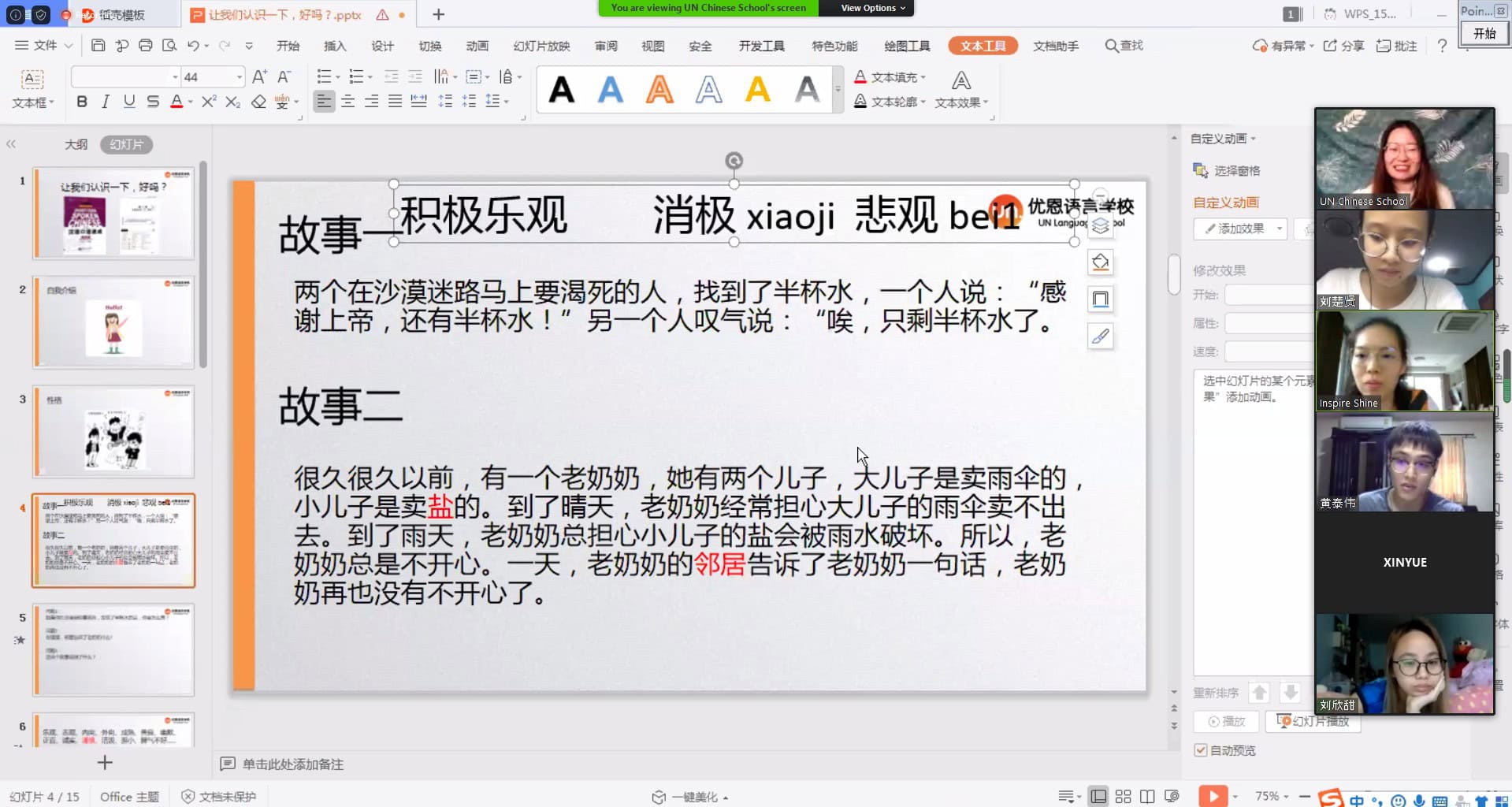This screenshot has width=1512, height=807.
Task: Open Print Preview icon
Action: pos(169,46)
